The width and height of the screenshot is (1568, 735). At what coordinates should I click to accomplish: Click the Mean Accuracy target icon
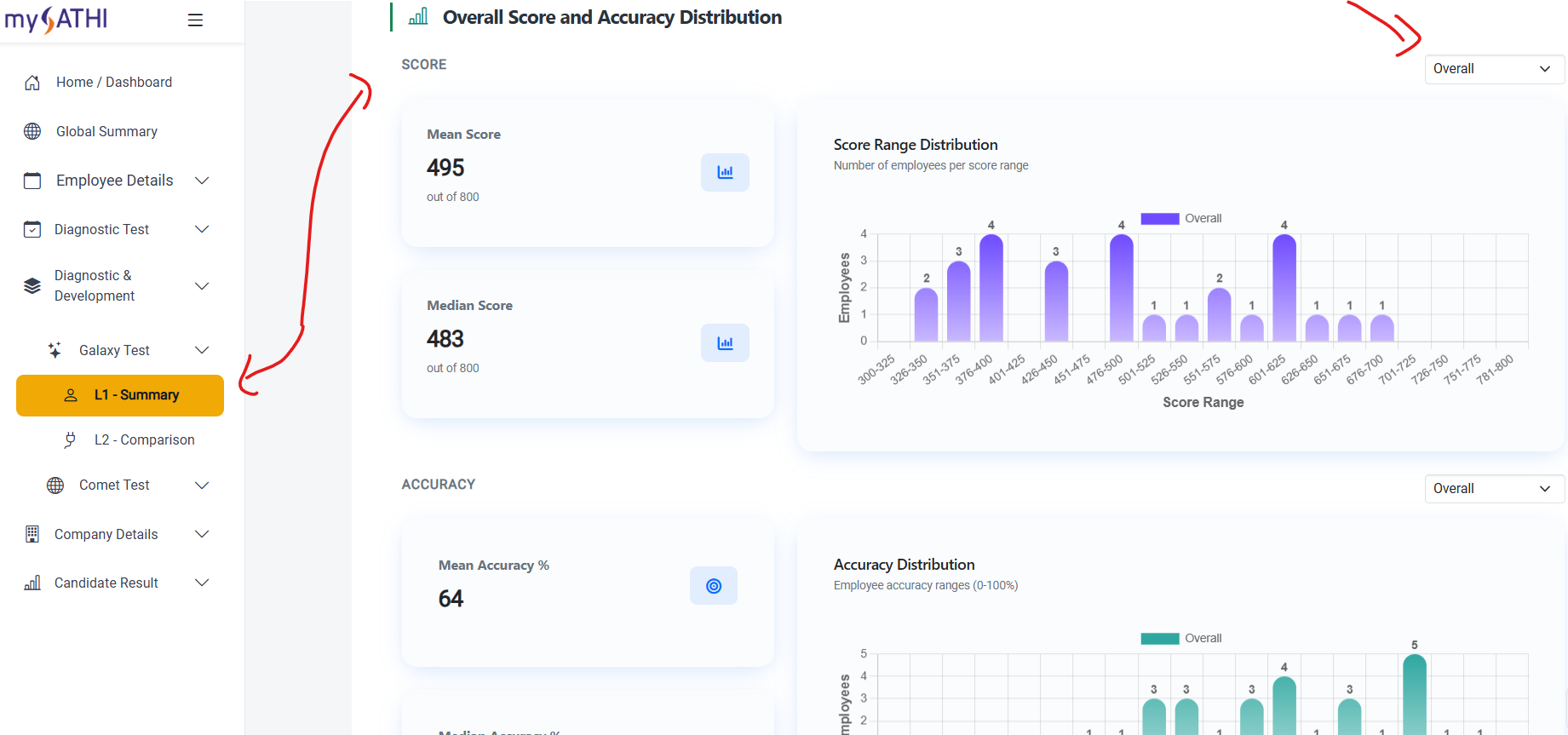714,586
